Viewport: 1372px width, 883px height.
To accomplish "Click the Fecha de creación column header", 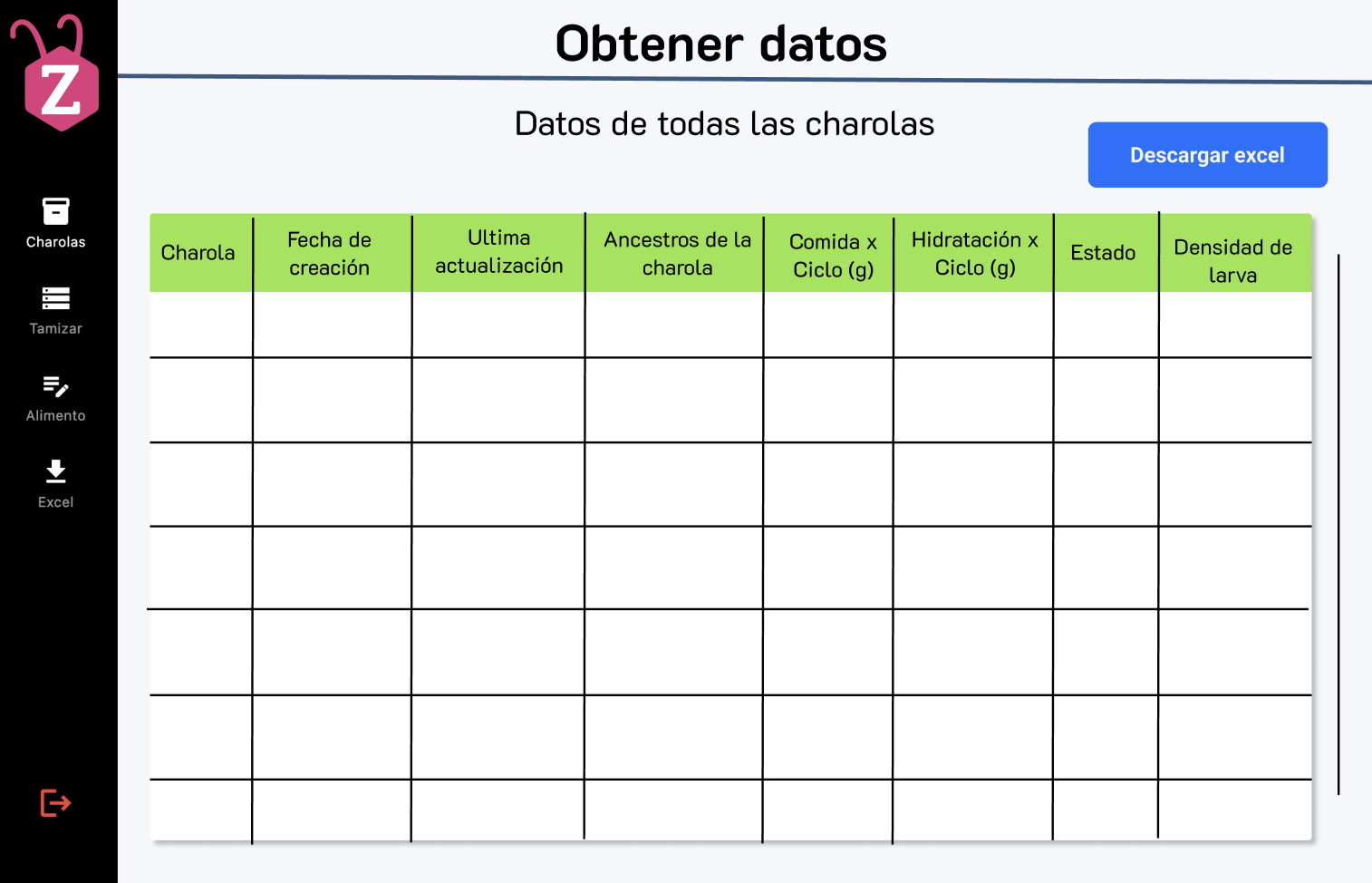I will click(329, 254).
